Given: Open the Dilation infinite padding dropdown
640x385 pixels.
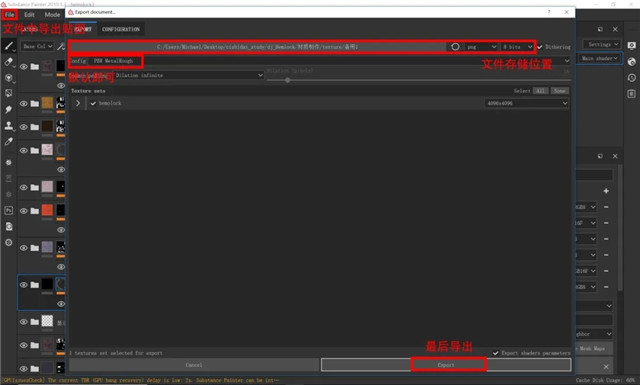Looking at the screenshot, I should tap(189, 75).
